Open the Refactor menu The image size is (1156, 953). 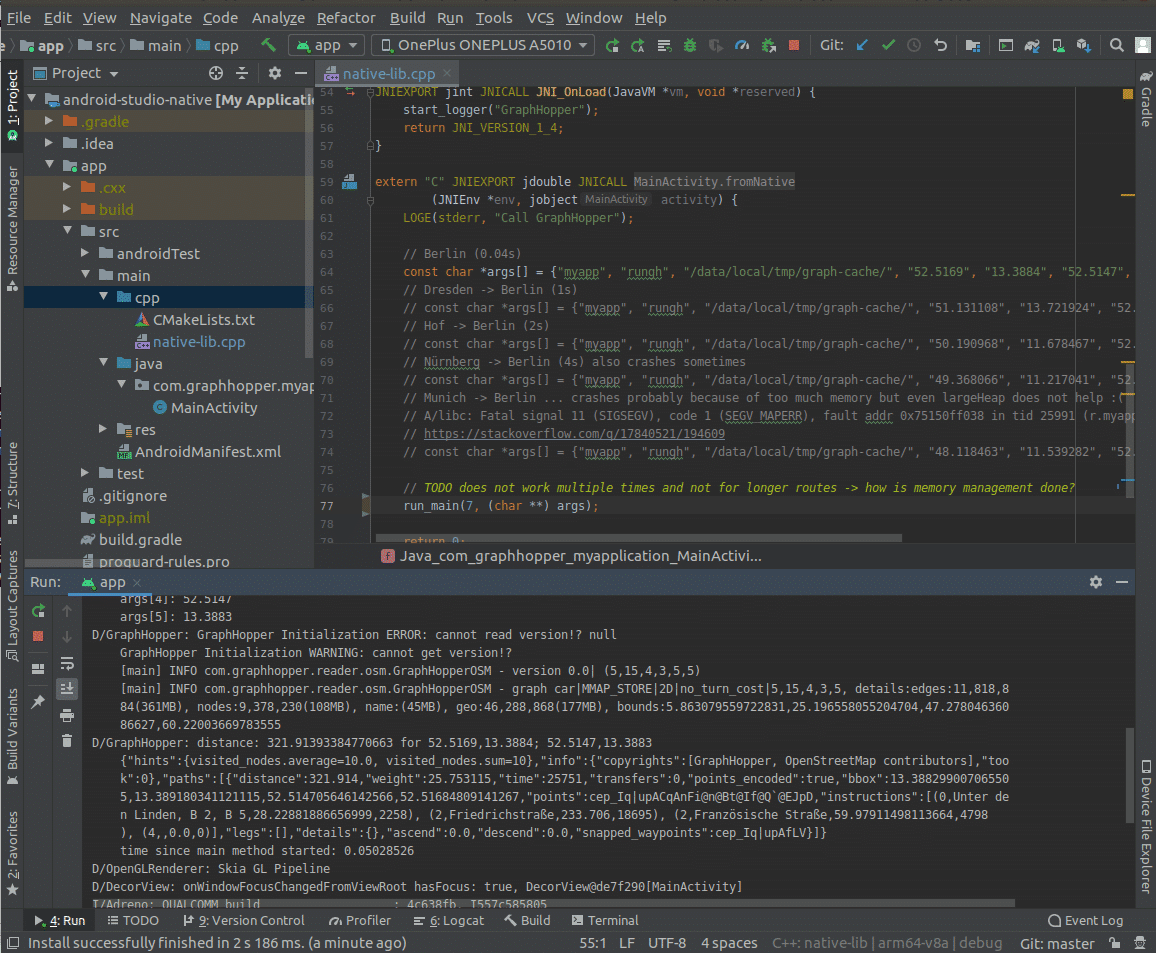(x=346, y=18)
